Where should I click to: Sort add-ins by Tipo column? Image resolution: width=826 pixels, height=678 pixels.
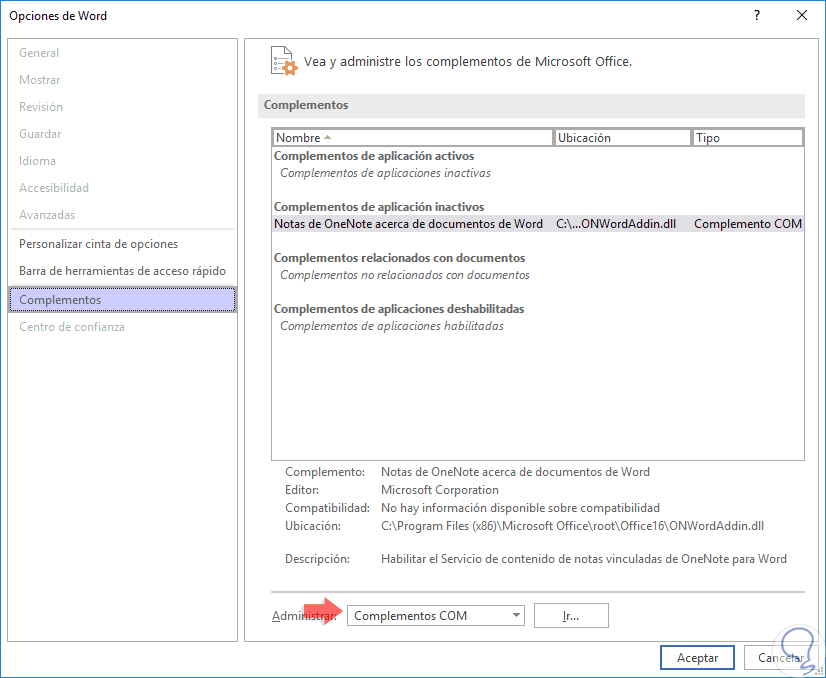[x=748, y=137]
